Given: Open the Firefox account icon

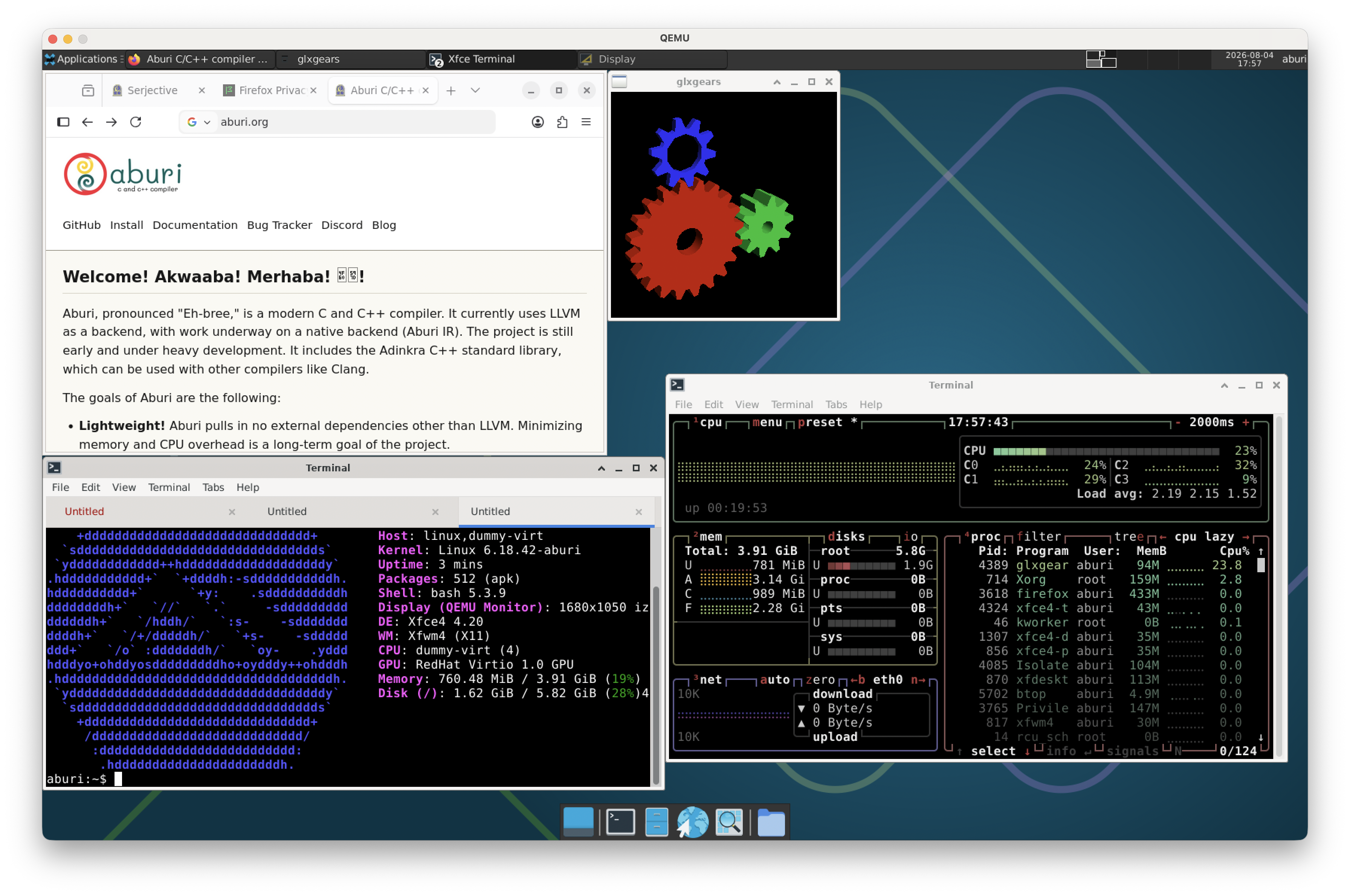Looking at the screenshot, I should click(x=538, y=122).
